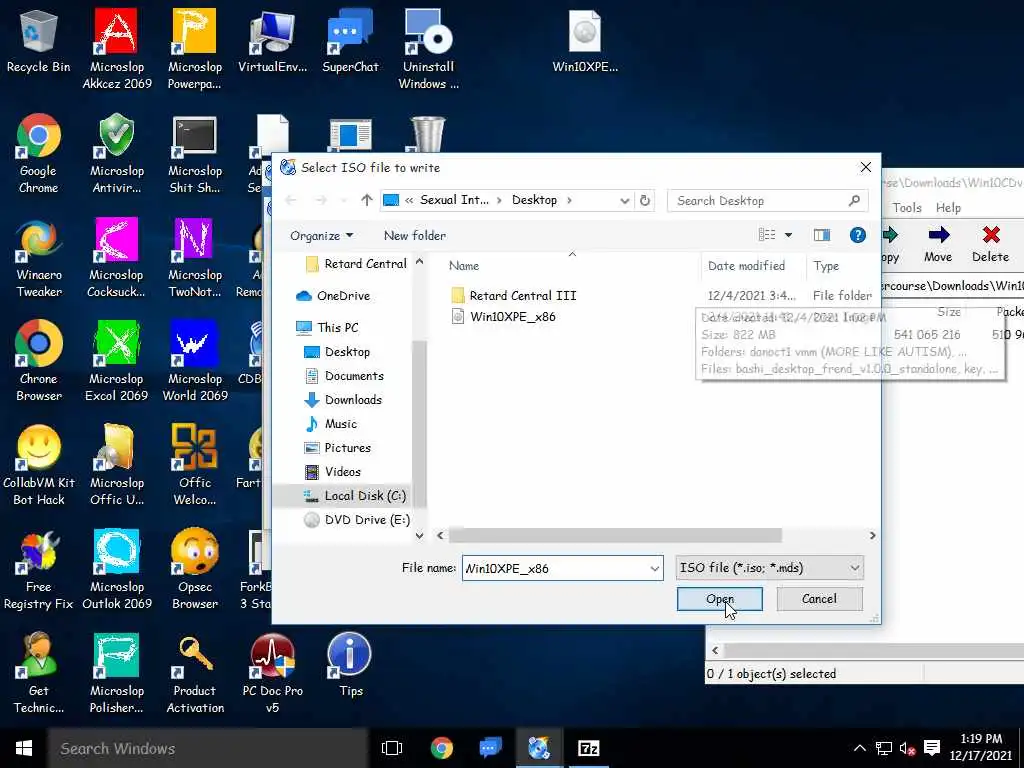Click the Task View taskbar button
Screen dimensions: 1024x768
click(391, 748)
